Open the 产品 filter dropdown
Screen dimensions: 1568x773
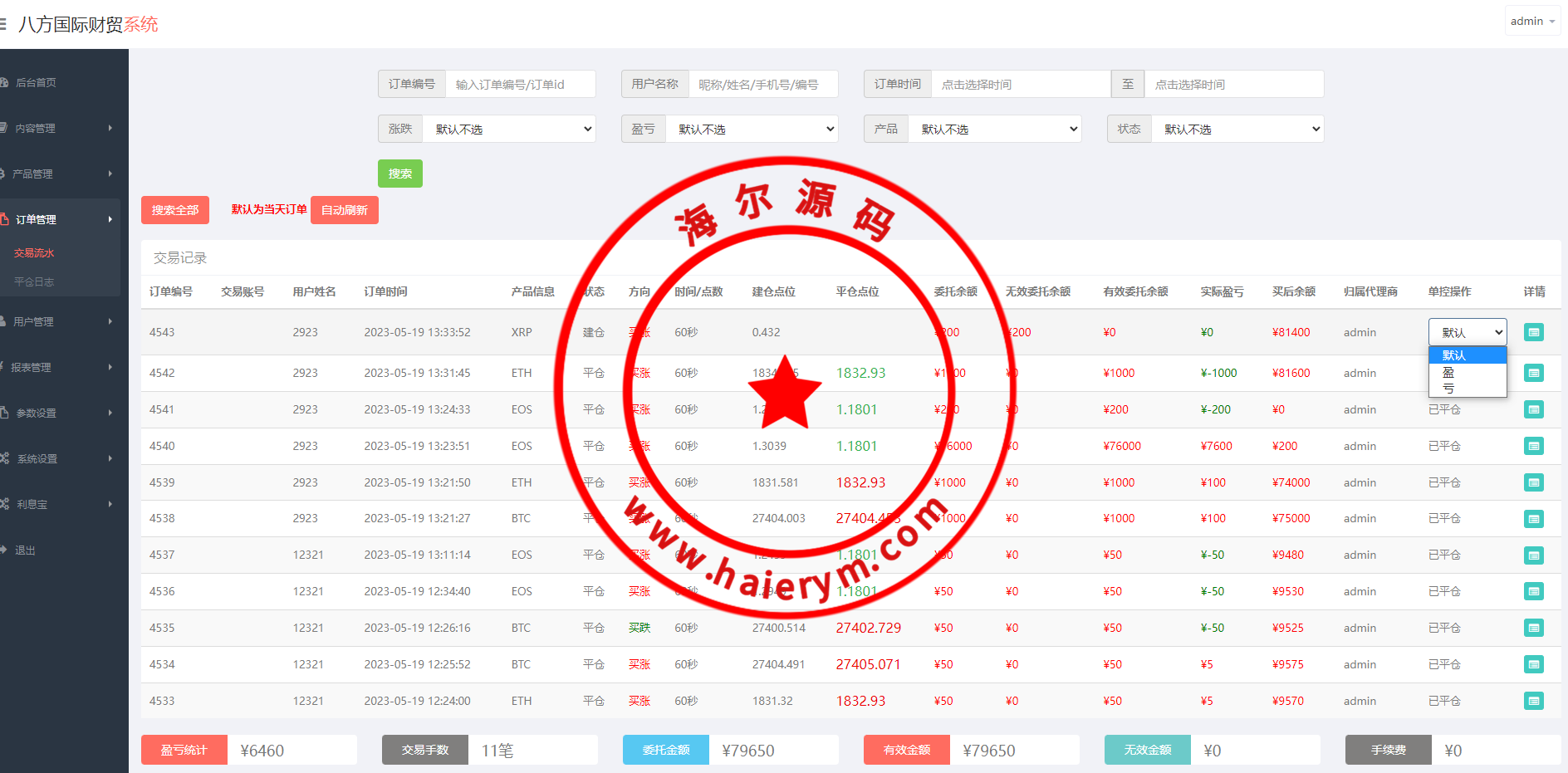point(994,129)
